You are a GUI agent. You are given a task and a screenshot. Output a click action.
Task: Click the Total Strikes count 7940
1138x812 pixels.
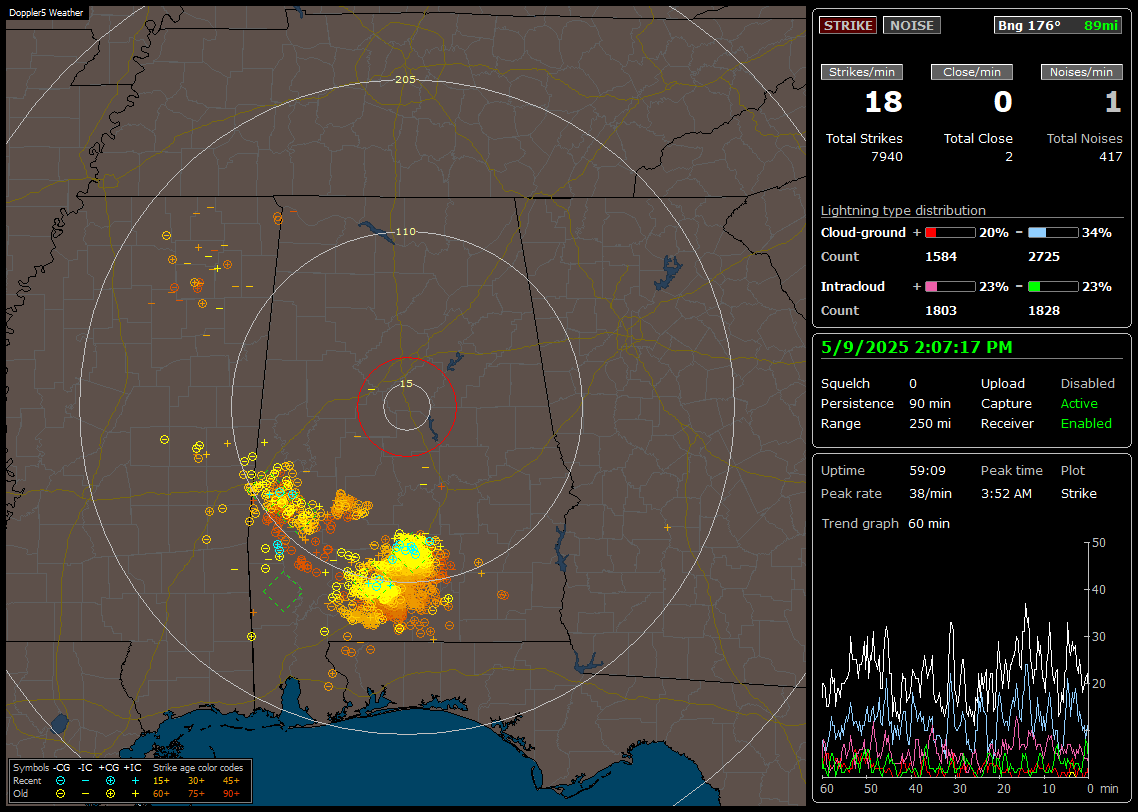pos(887,157)
